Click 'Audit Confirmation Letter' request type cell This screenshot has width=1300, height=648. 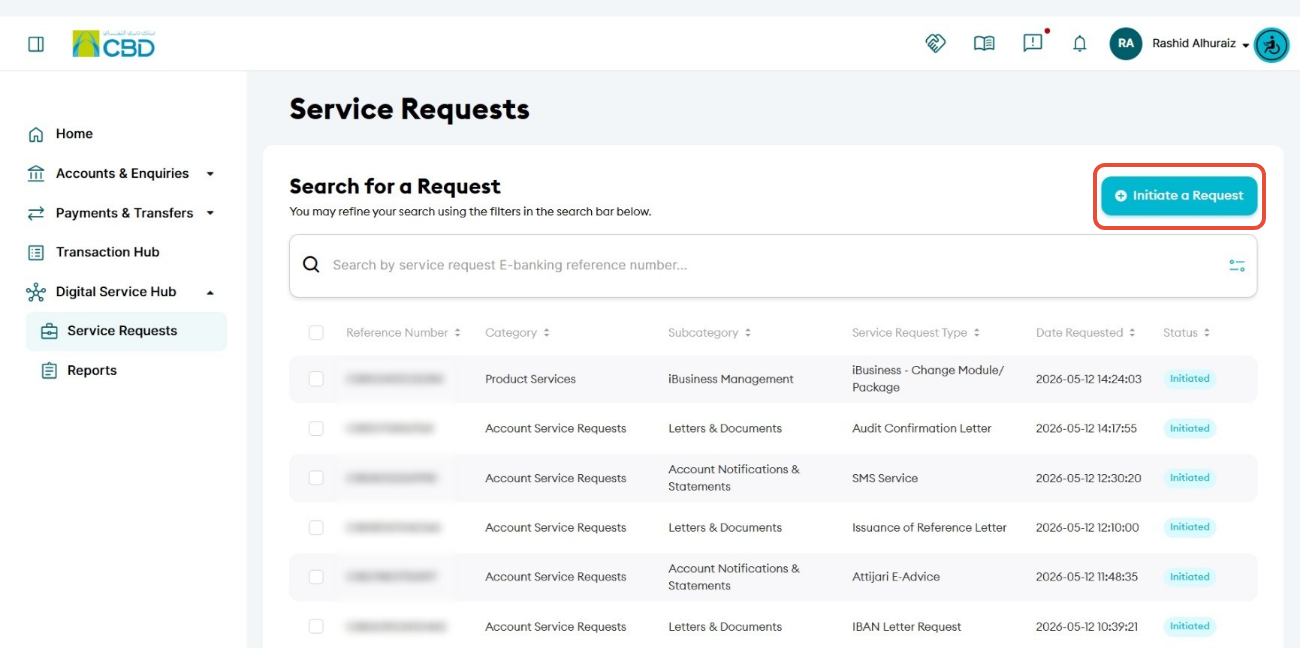click(x=922, y=428)
